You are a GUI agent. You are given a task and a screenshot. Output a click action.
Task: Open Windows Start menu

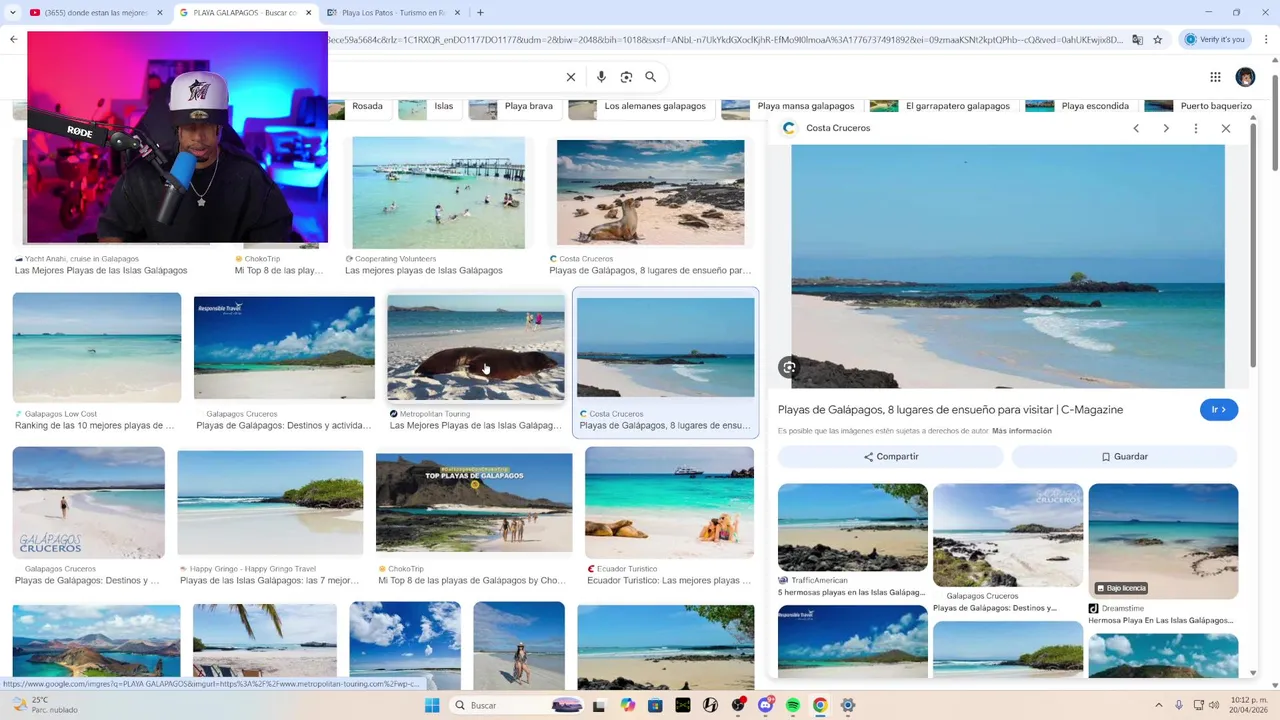432,705
